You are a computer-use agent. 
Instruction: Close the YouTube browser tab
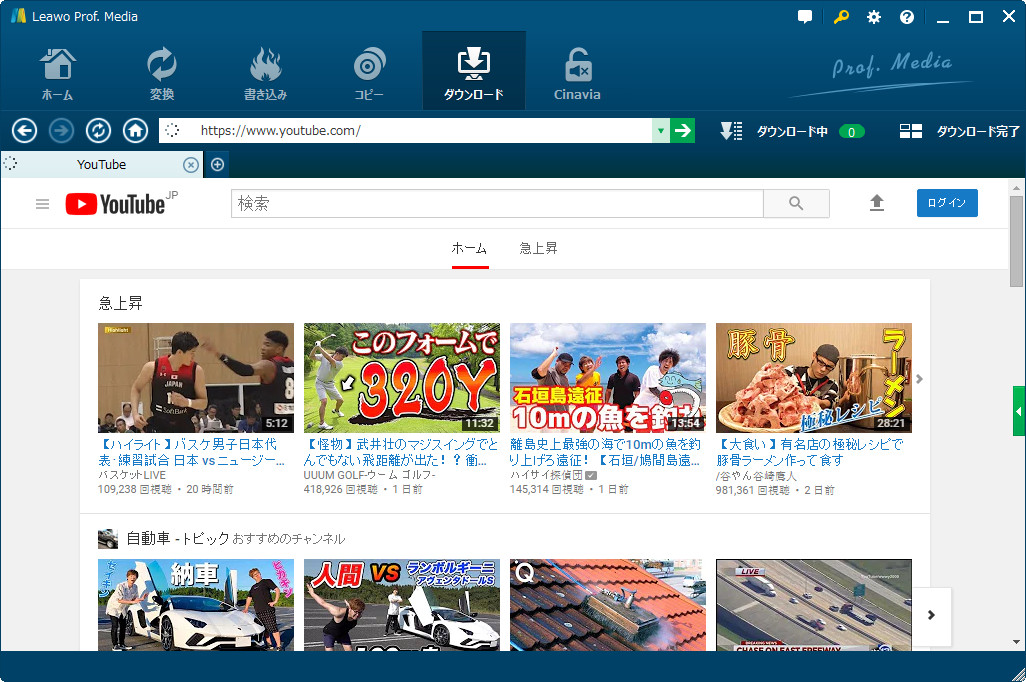coord(190,165)
